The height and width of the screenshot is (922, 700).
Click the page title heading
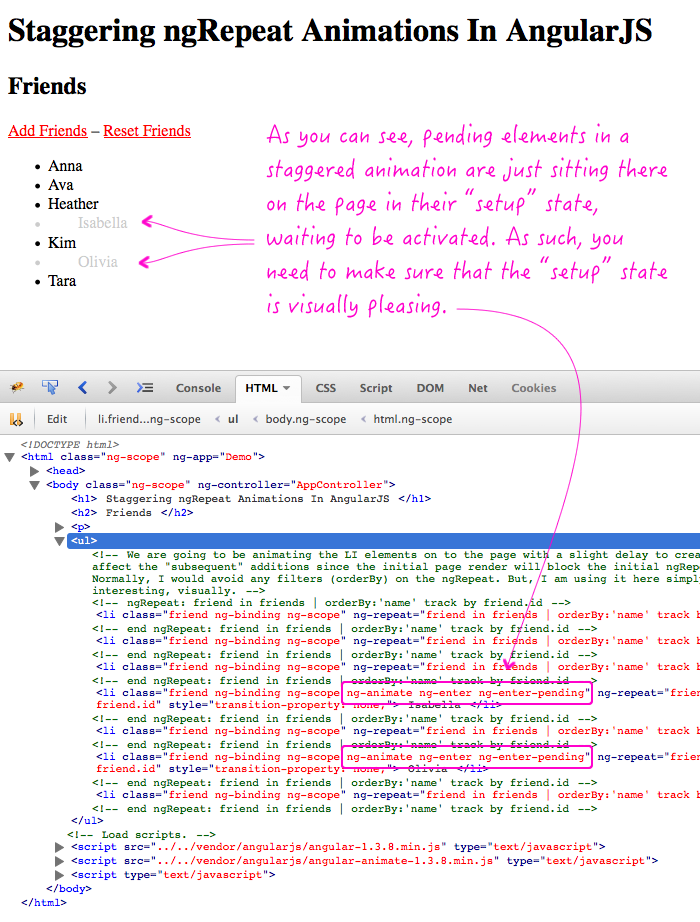330,31
